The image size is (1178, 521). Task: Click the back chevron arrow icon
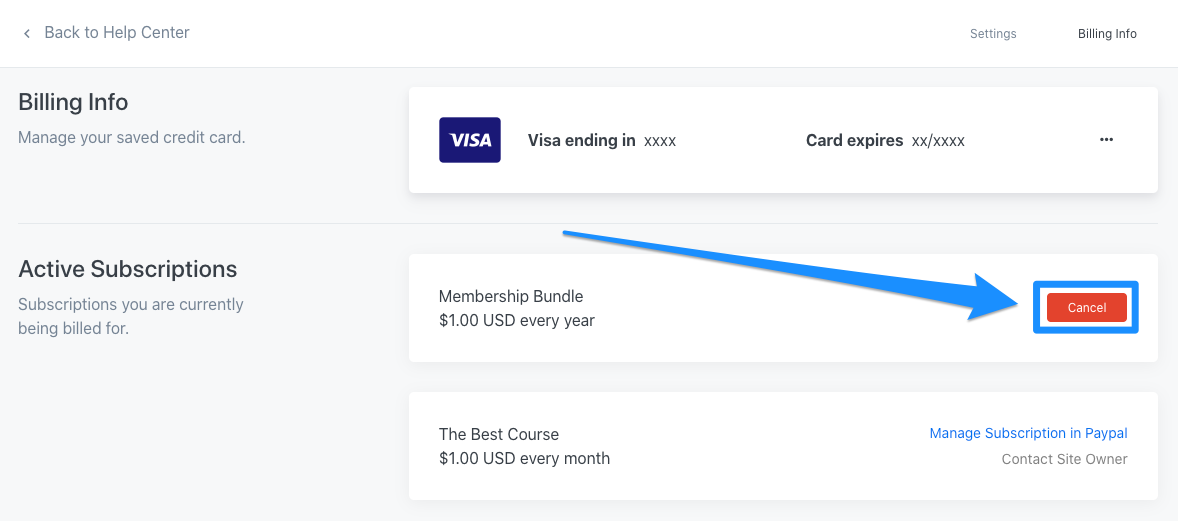point(27,33)
